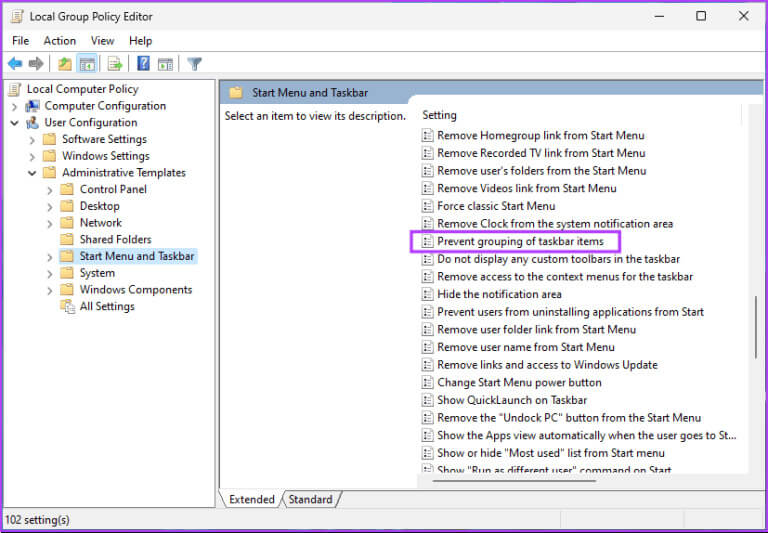Viewport: 768px width, 533px height.
Task: Click the app icon in the title bar
Action: (x=17, y=17)
